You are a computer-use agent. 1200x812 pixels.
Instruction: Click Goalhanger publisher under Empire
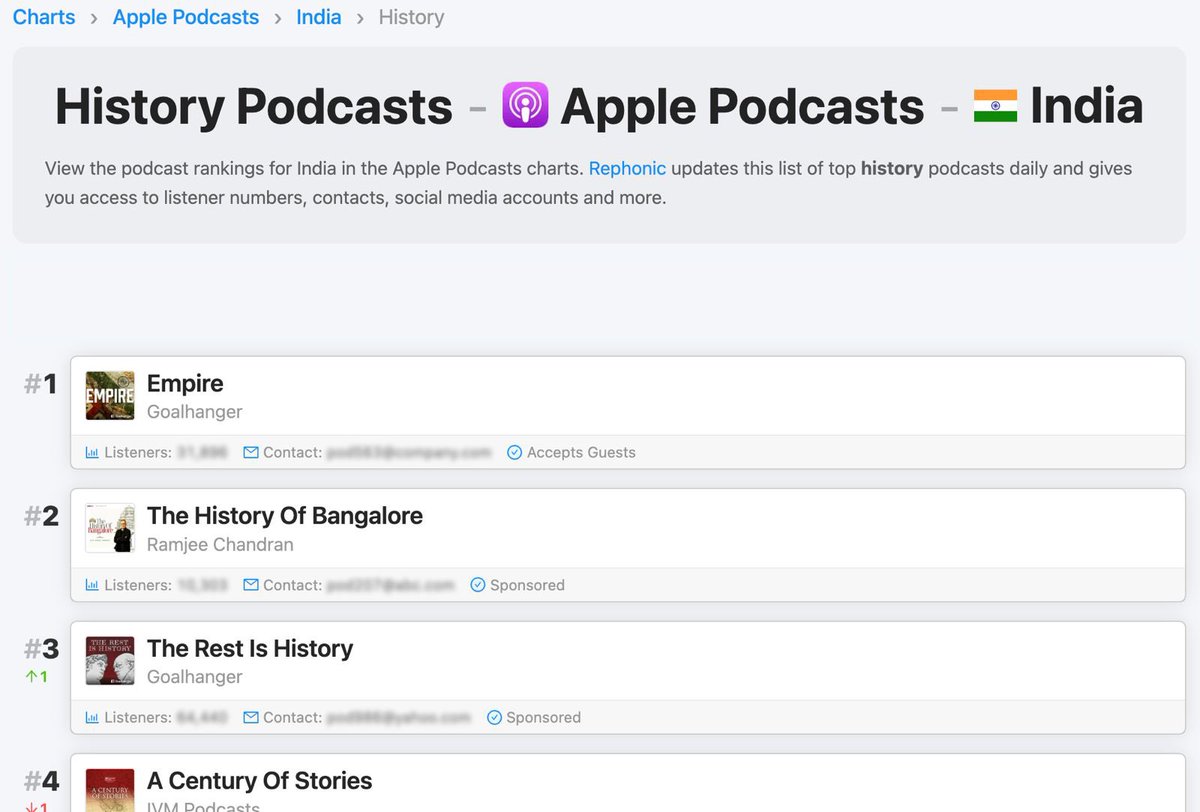(194, 411)
